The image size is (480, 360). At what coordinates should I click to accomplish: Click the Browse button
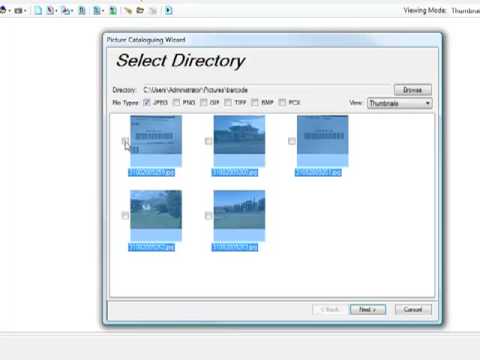[x=413, y=90]
